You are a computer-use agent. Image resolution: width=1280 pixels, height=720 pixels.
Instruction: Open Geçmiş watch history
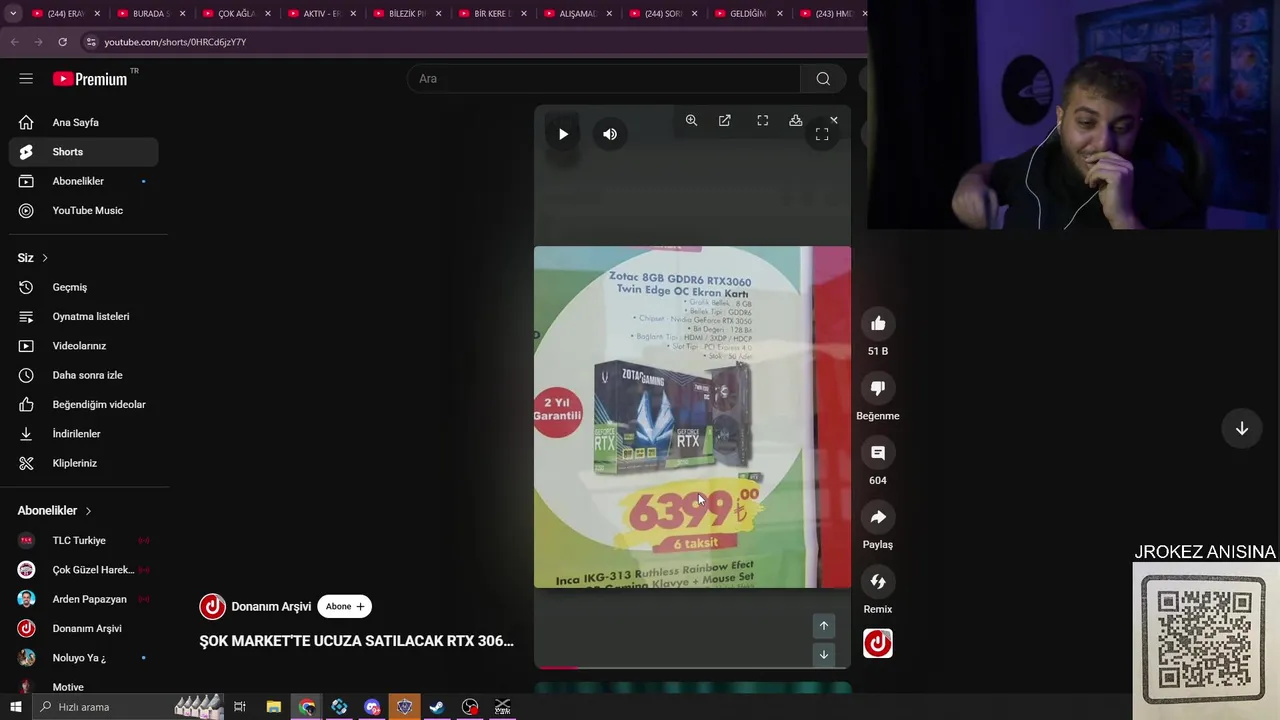84,287
